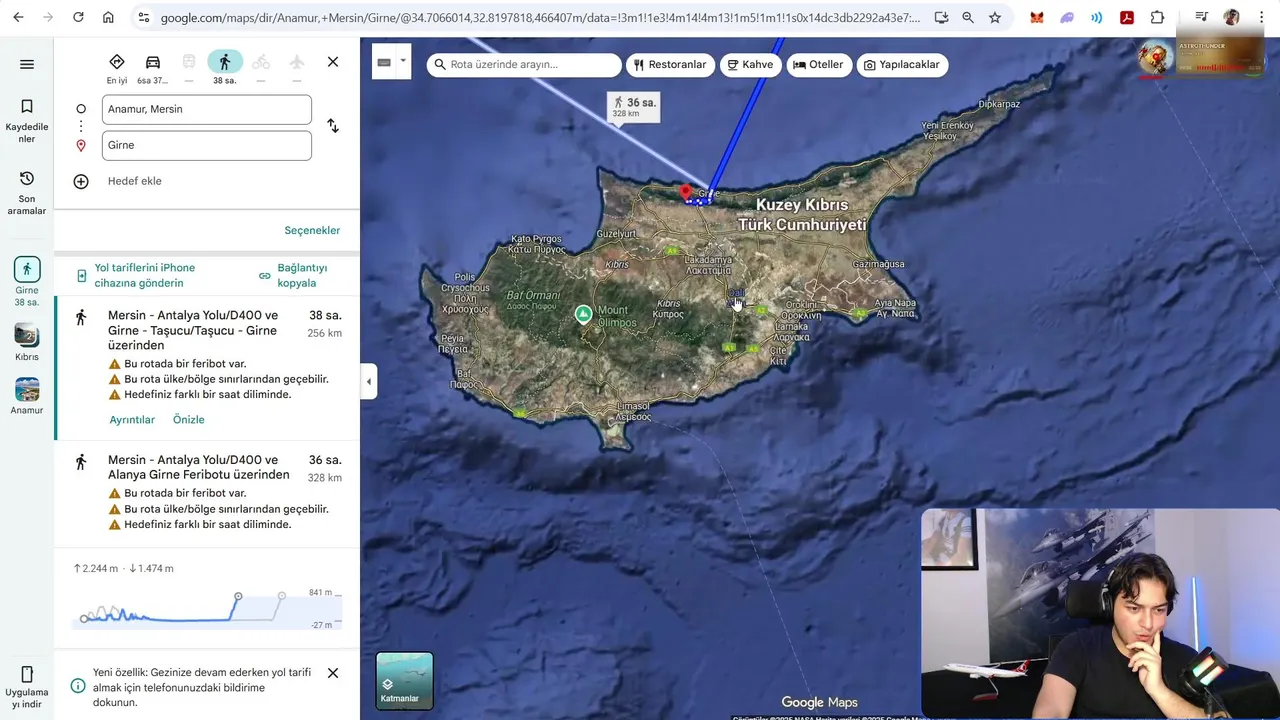Switch to flight travel mode
This screenshot has width=1280, height=720.
297,68
